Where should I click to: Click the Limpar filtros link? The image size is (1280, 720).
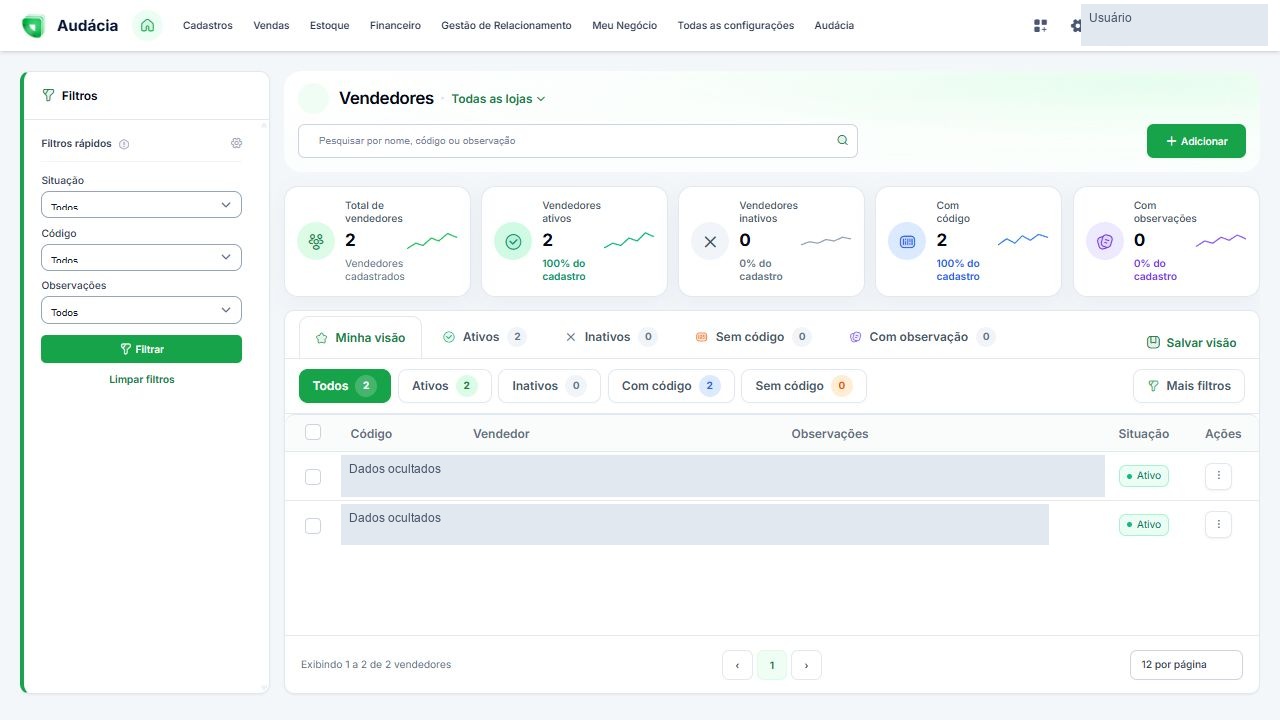141,380
